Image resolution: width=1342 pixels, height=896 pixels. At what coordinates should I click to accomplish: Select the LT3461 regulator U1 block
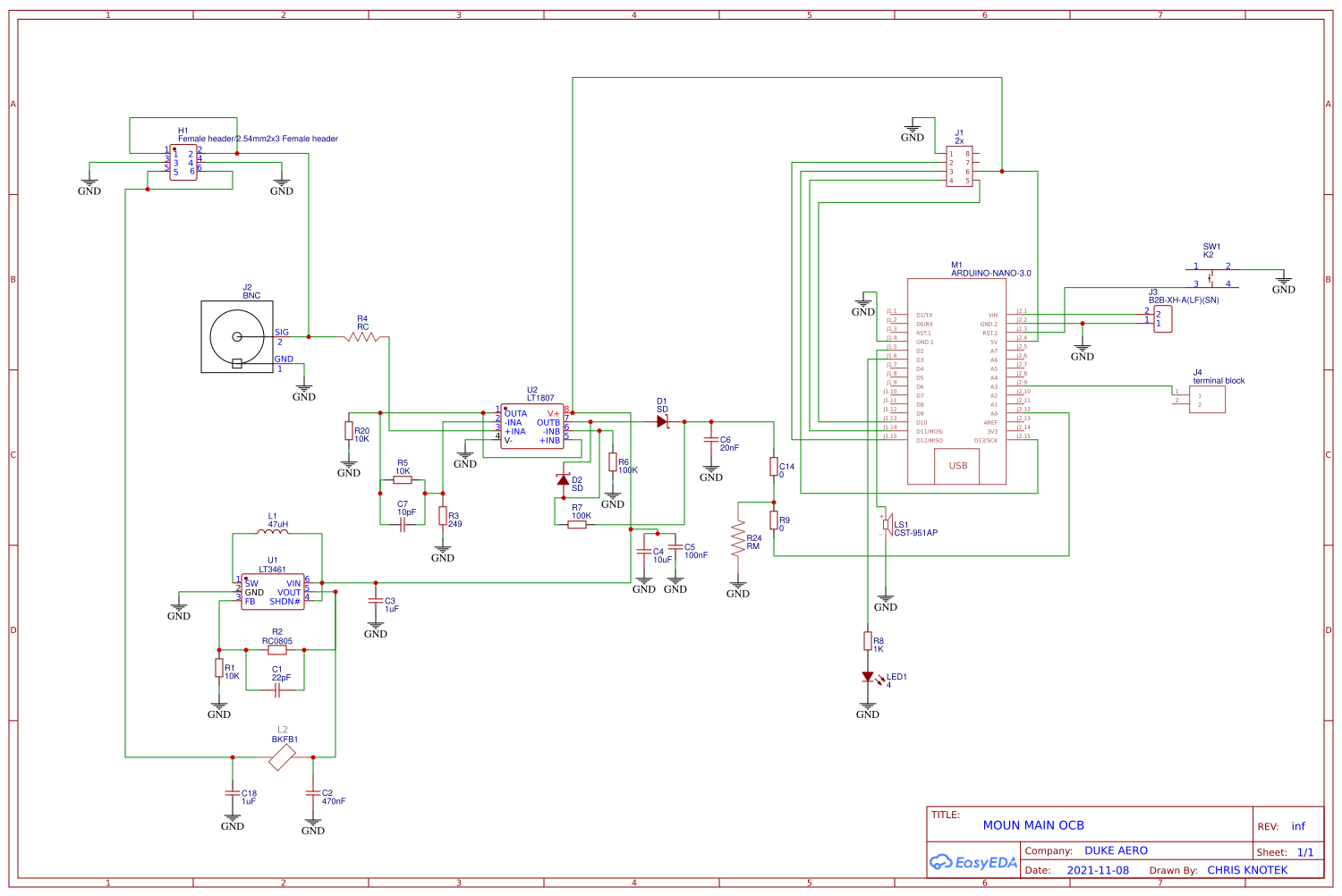click(271, 592)
